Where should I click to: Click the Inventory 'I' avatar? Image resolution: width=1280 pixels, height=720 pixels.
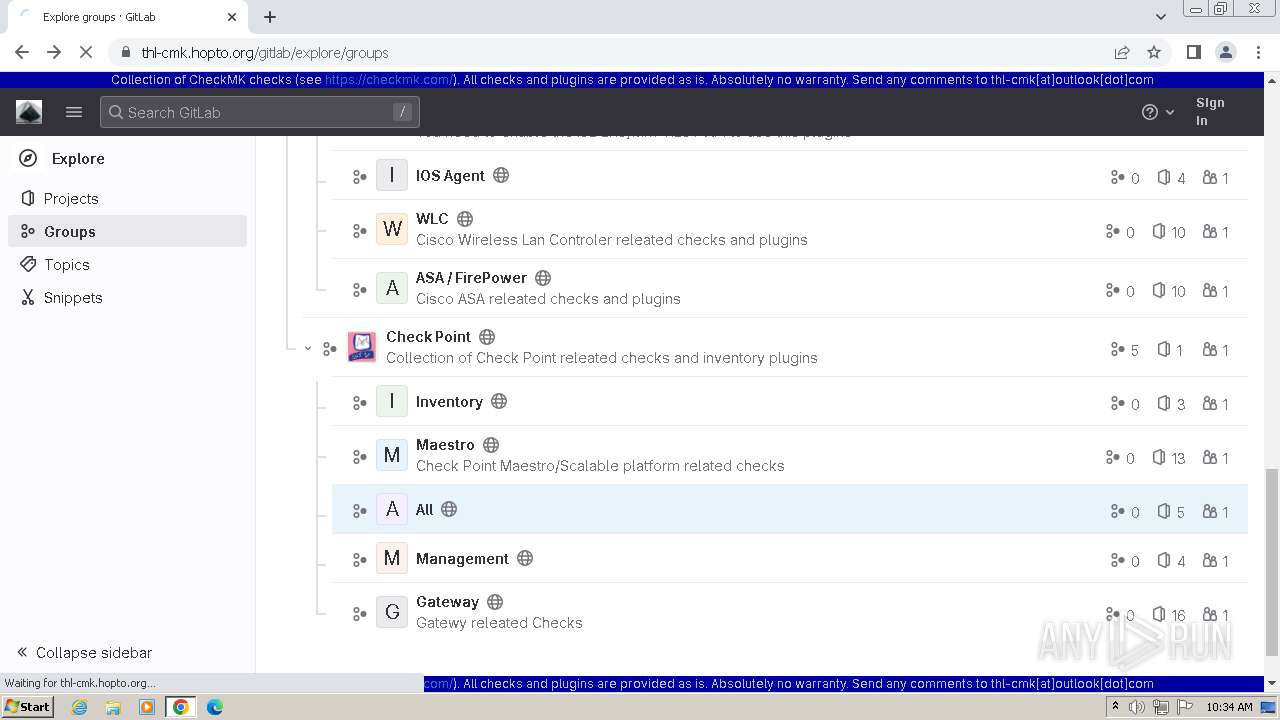pyautogui.click(x=392, y=401)
